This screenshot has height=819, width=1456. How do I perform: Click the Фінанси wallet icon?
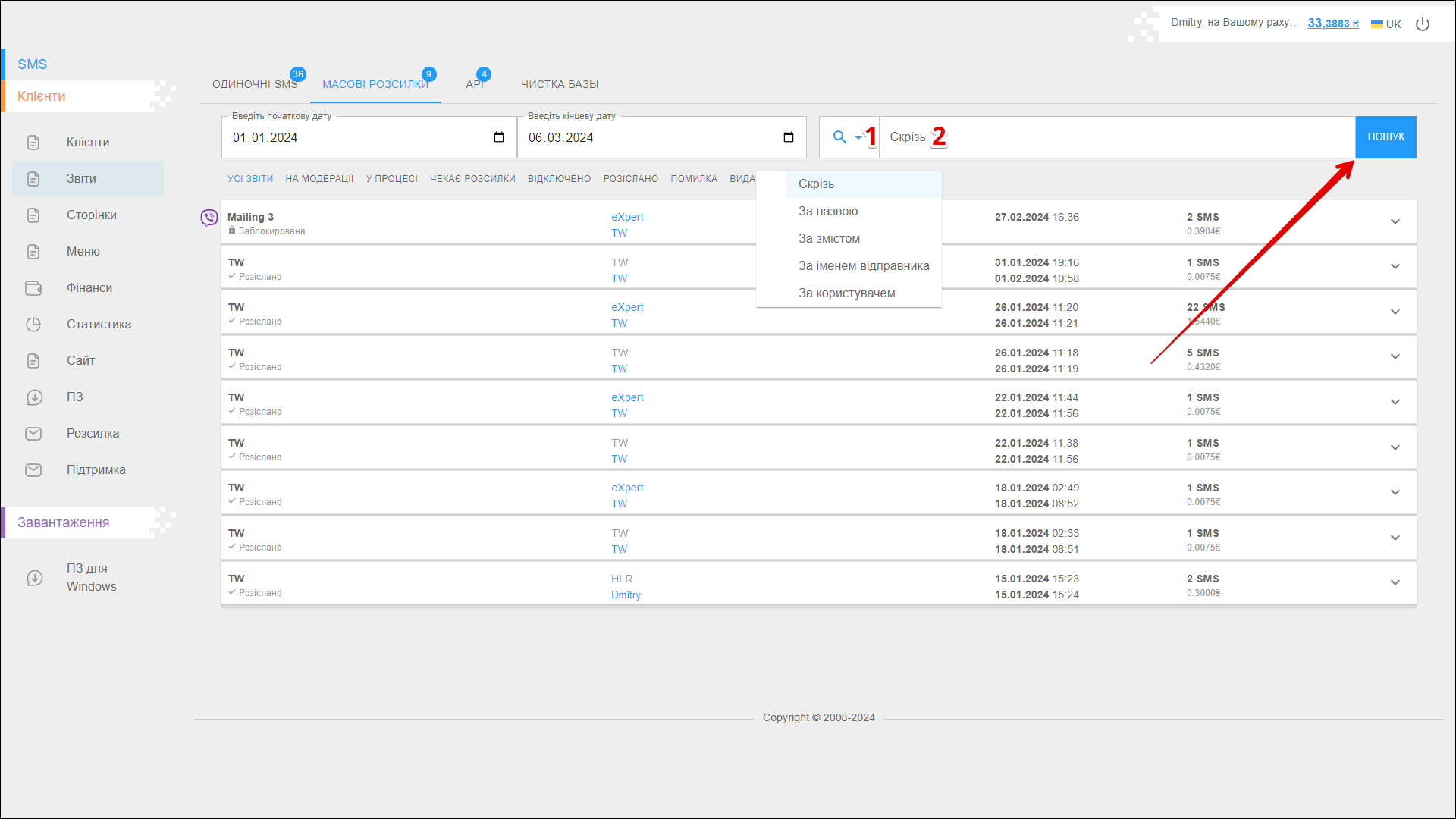click(33, 288)
